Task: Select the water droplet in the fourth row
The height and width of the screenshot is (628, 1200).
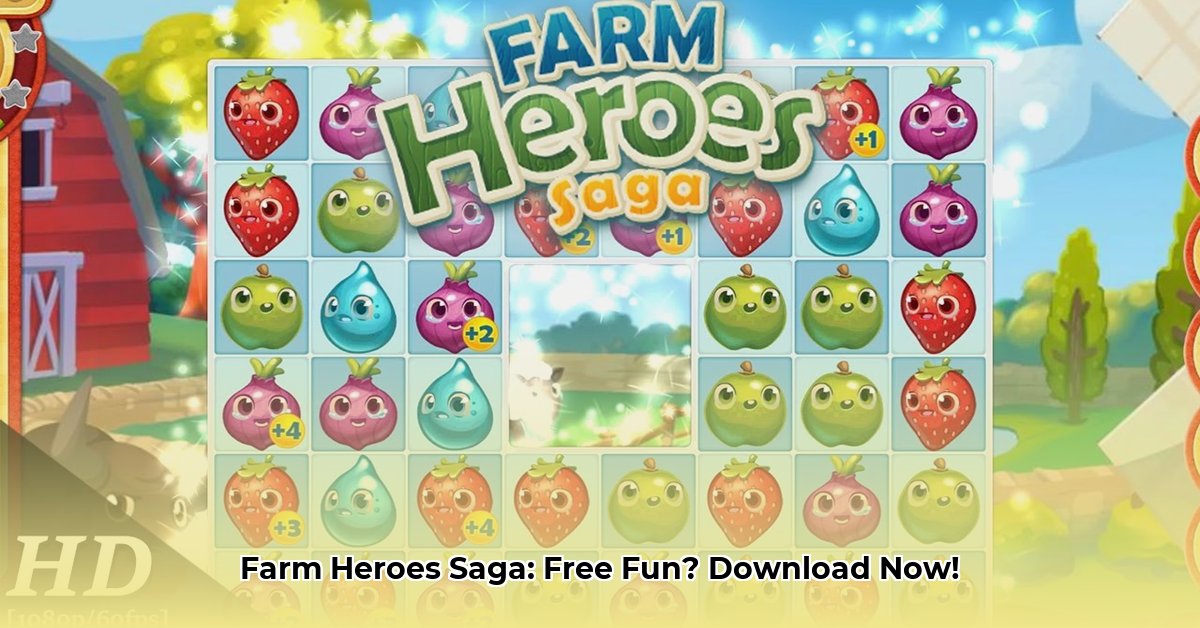Action: click(x=455, y=403)
